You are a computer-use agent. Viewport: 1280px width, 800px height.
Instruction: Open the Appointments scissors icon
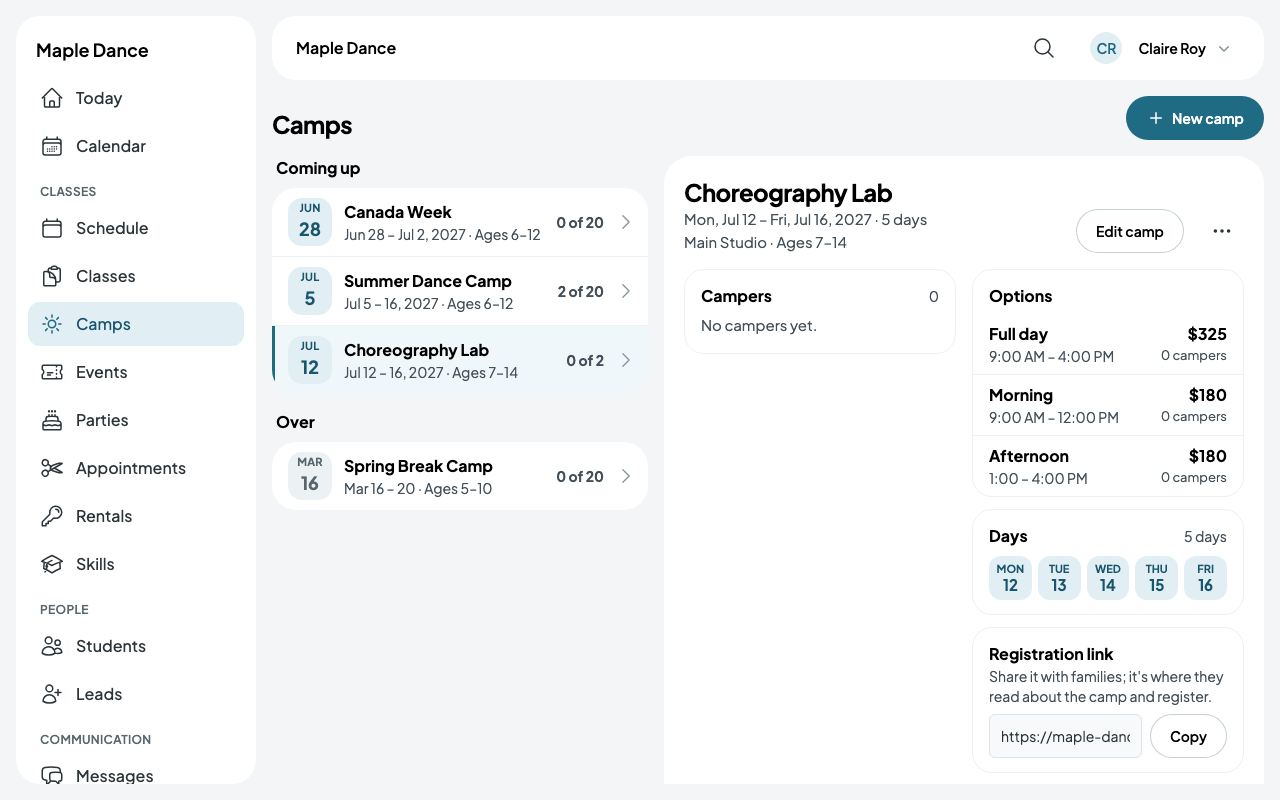[x=52, y=468]
